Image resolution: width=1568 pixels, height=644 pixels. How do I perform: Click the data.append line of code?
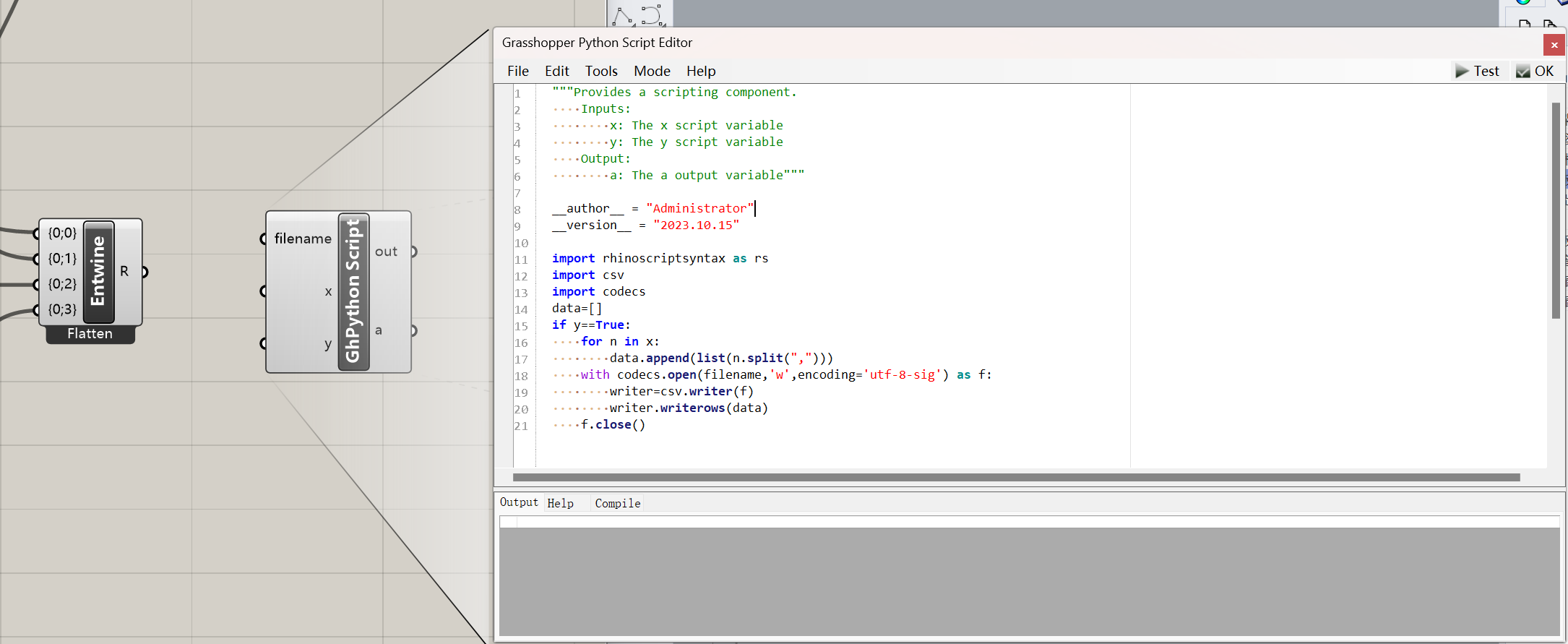(721, 358)
